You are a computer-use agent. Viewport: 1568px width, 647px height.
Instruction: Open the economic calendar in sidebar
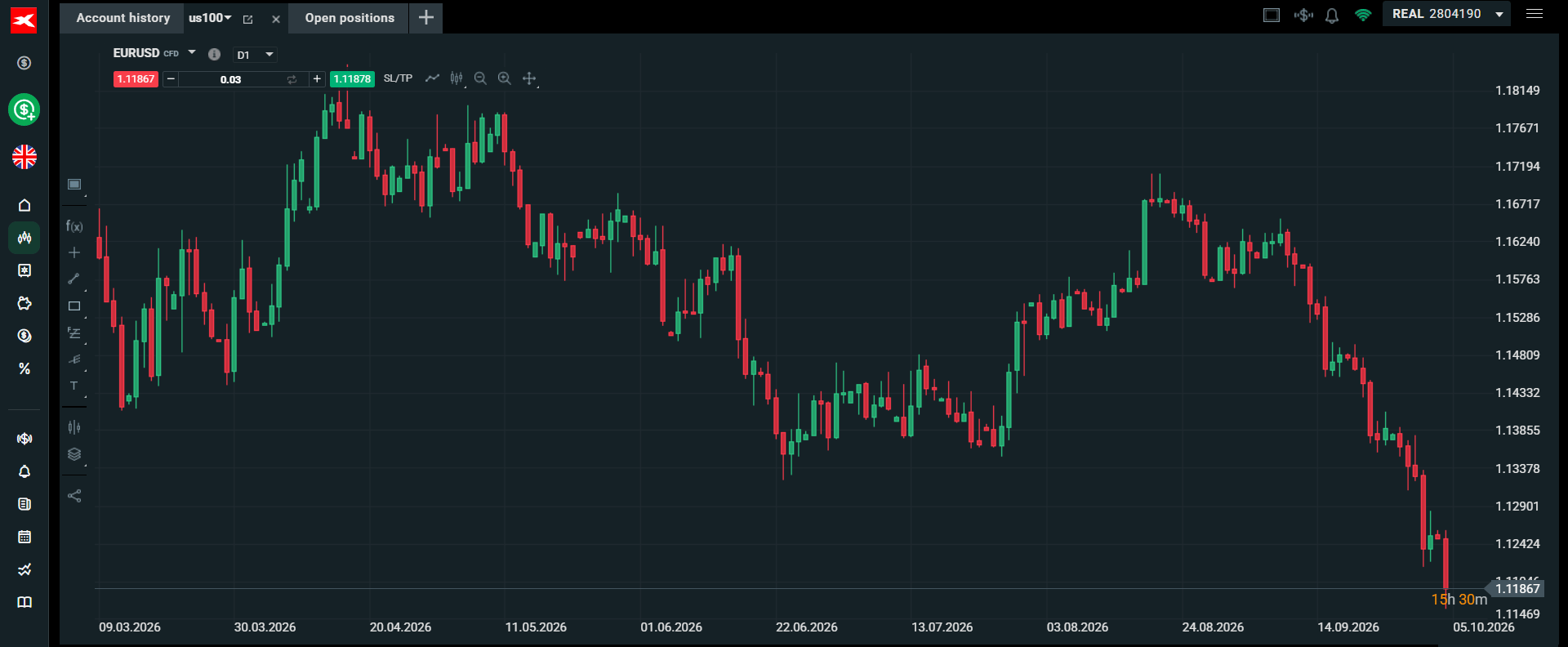tap(24, 537)
